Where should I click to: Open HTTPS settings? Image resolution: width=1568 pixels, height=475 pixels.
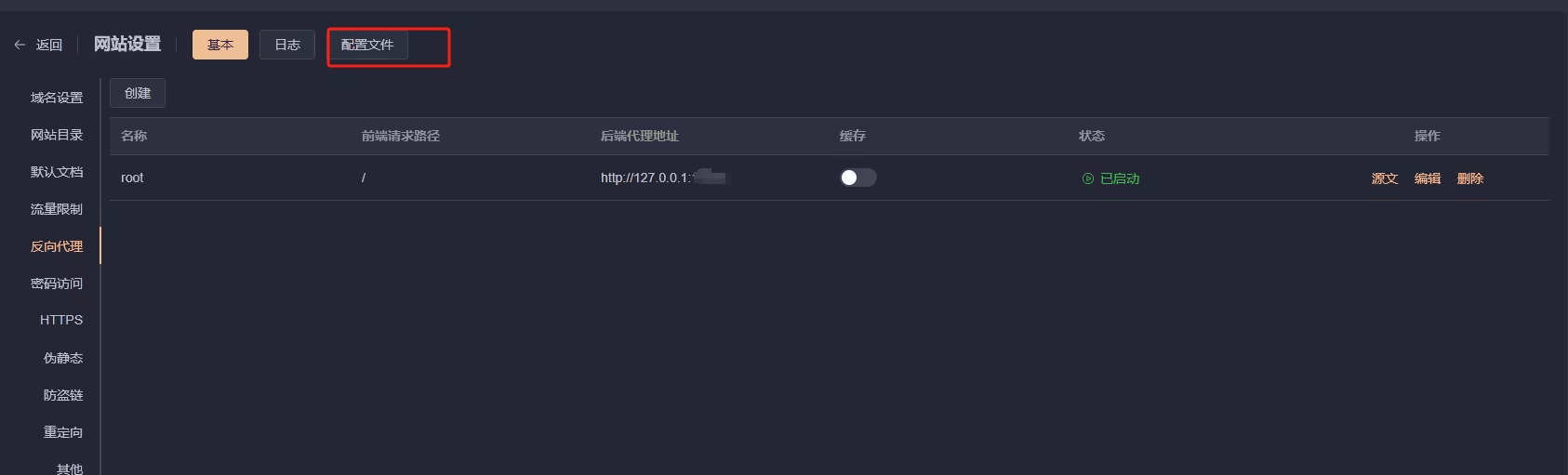click(61, 320)
